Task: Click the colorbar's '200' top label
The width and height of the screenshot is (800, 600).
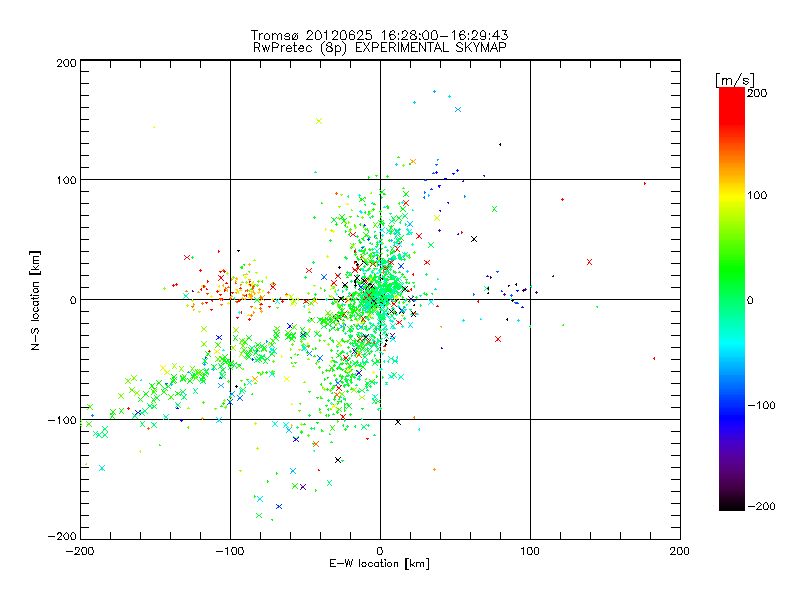Action: [757, 93]
